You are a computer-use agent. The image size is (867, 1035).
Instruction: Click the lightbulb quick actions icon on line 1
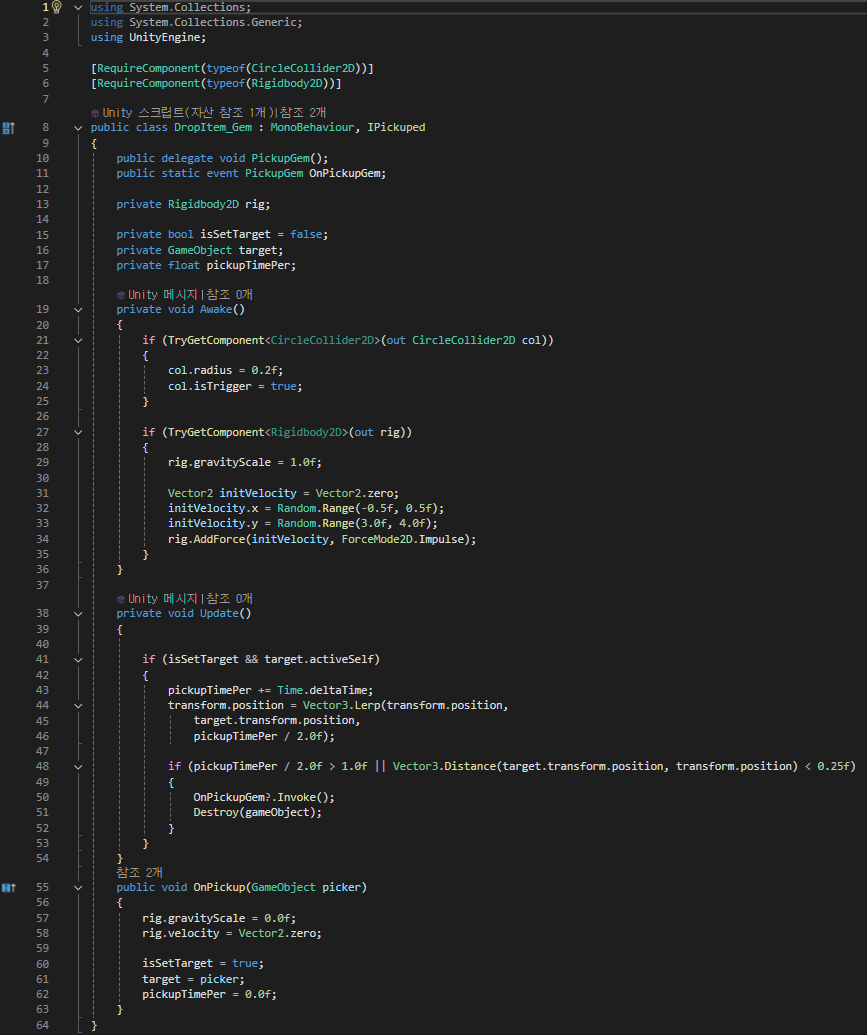point(57,7)
